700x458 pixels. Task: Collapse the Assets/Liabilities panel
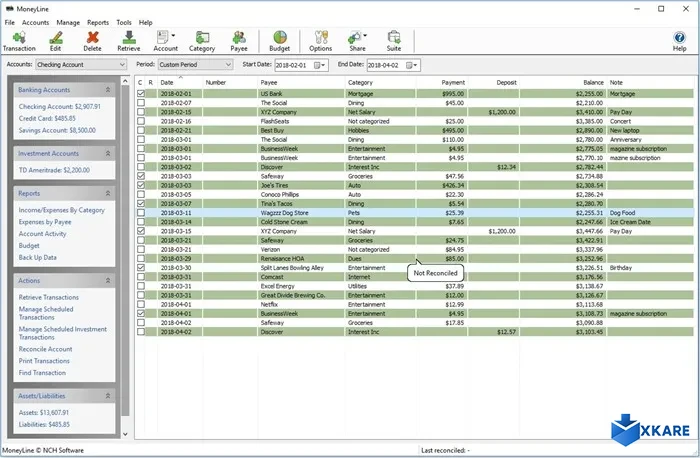point(108,396)
